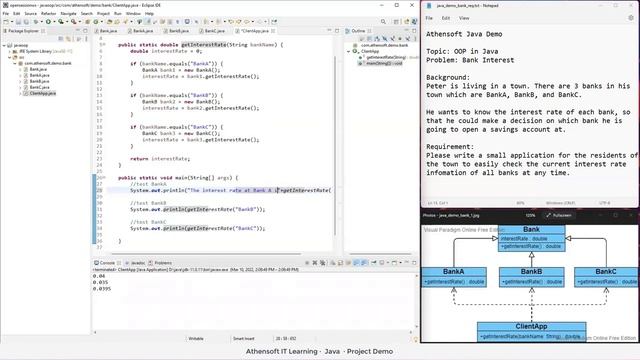Maximize the editor area
This screenshot has height=360, width=640.
coord(337,31)
